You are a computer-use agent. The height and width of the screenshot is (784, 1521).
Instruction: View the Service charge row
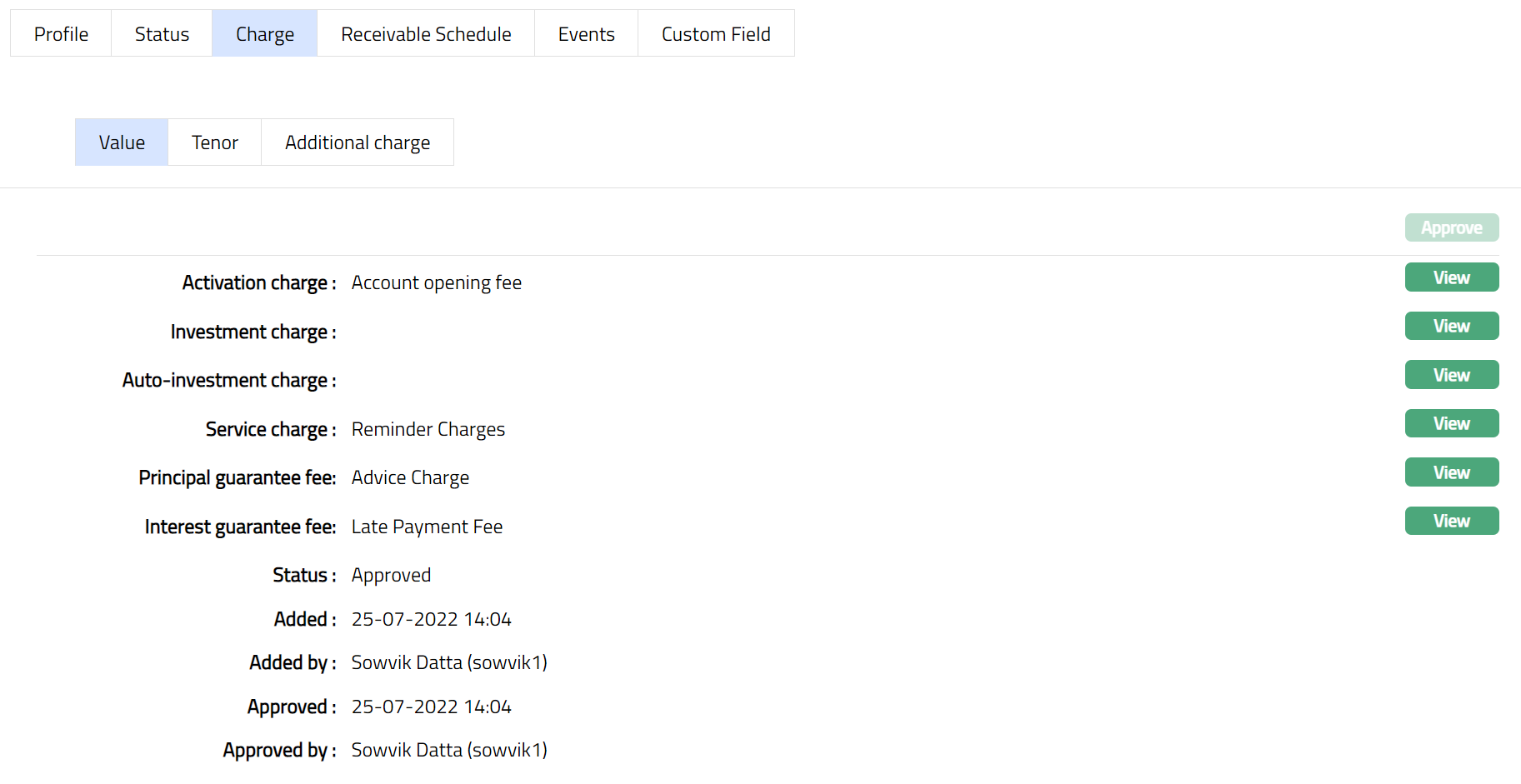[1451, 423]
